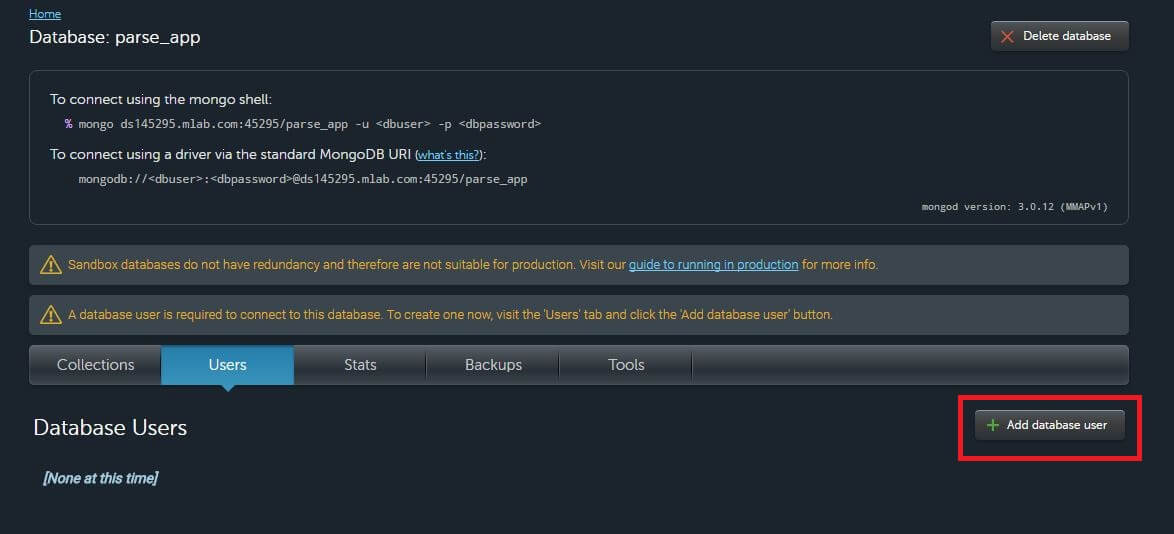The width and height of the screenshot is (1174, 534).
Task: Click the sandbox warning triangle icon
Action: point(50,265)
